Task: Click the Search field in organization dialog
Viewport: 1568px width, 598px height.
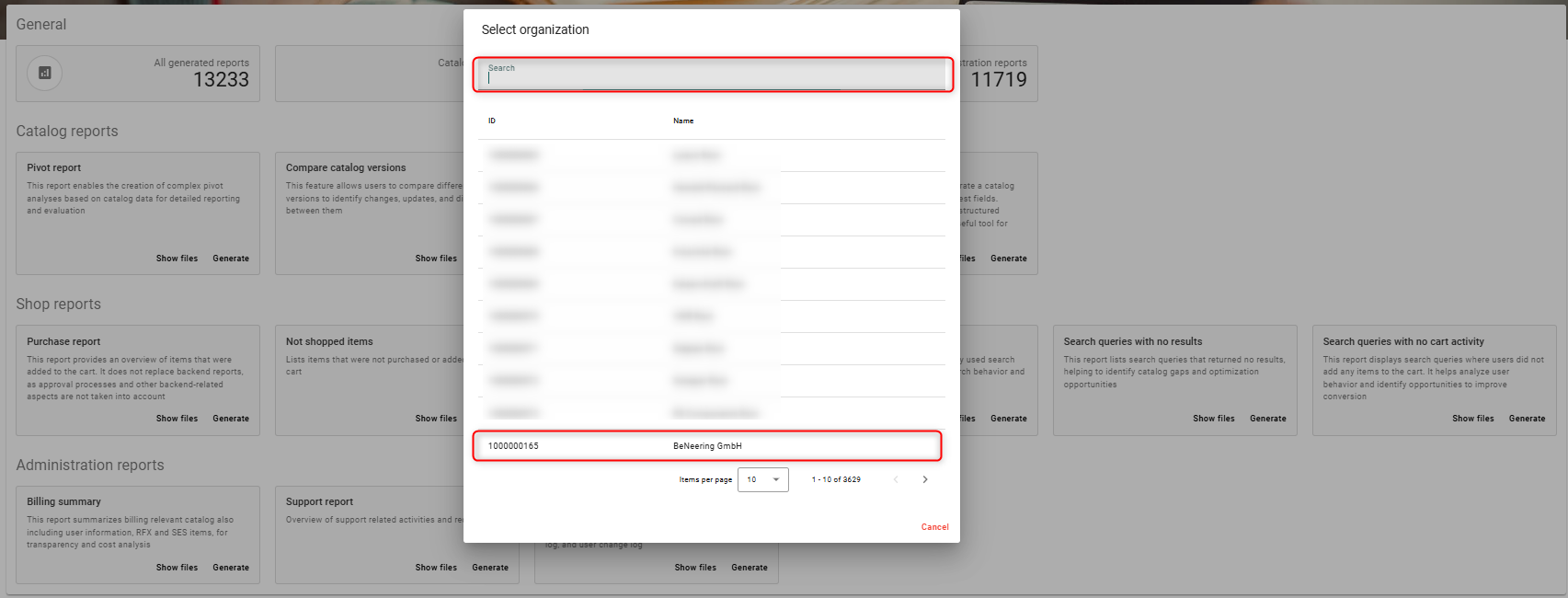Action: click(x=713, y=77)
